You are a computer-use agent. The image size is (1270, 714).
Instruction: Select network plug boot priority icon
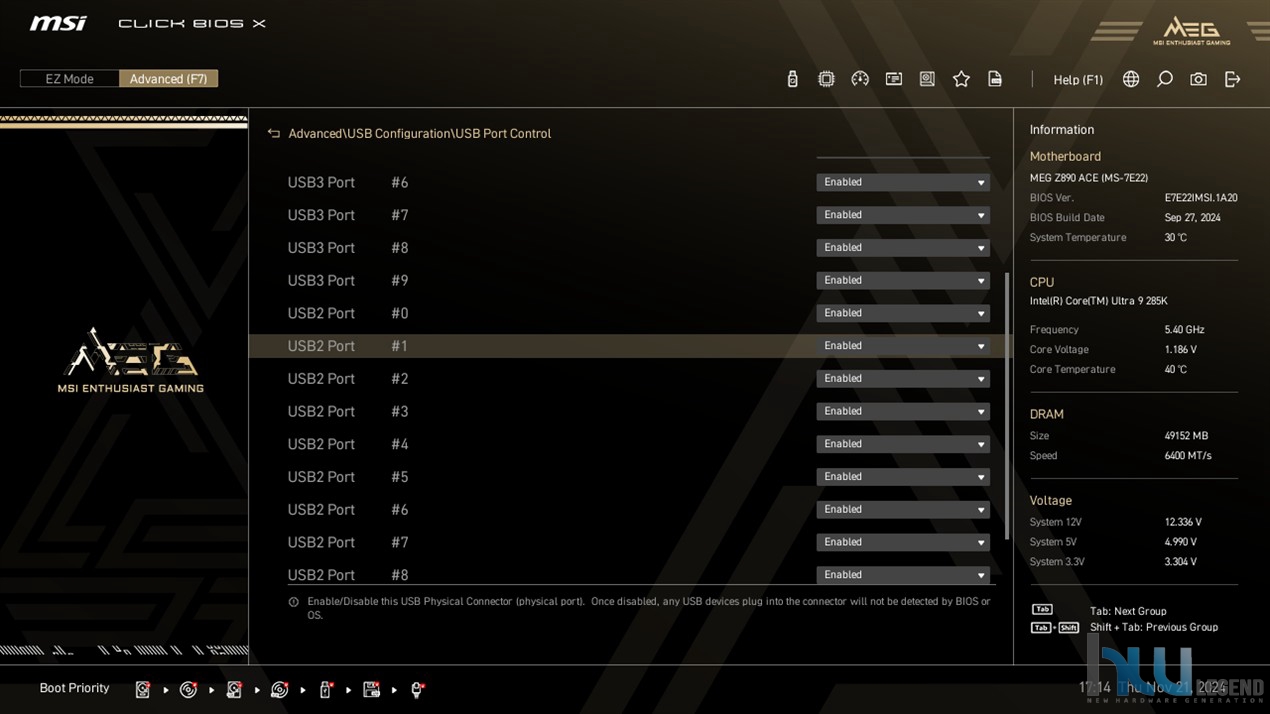click(417, 689)
